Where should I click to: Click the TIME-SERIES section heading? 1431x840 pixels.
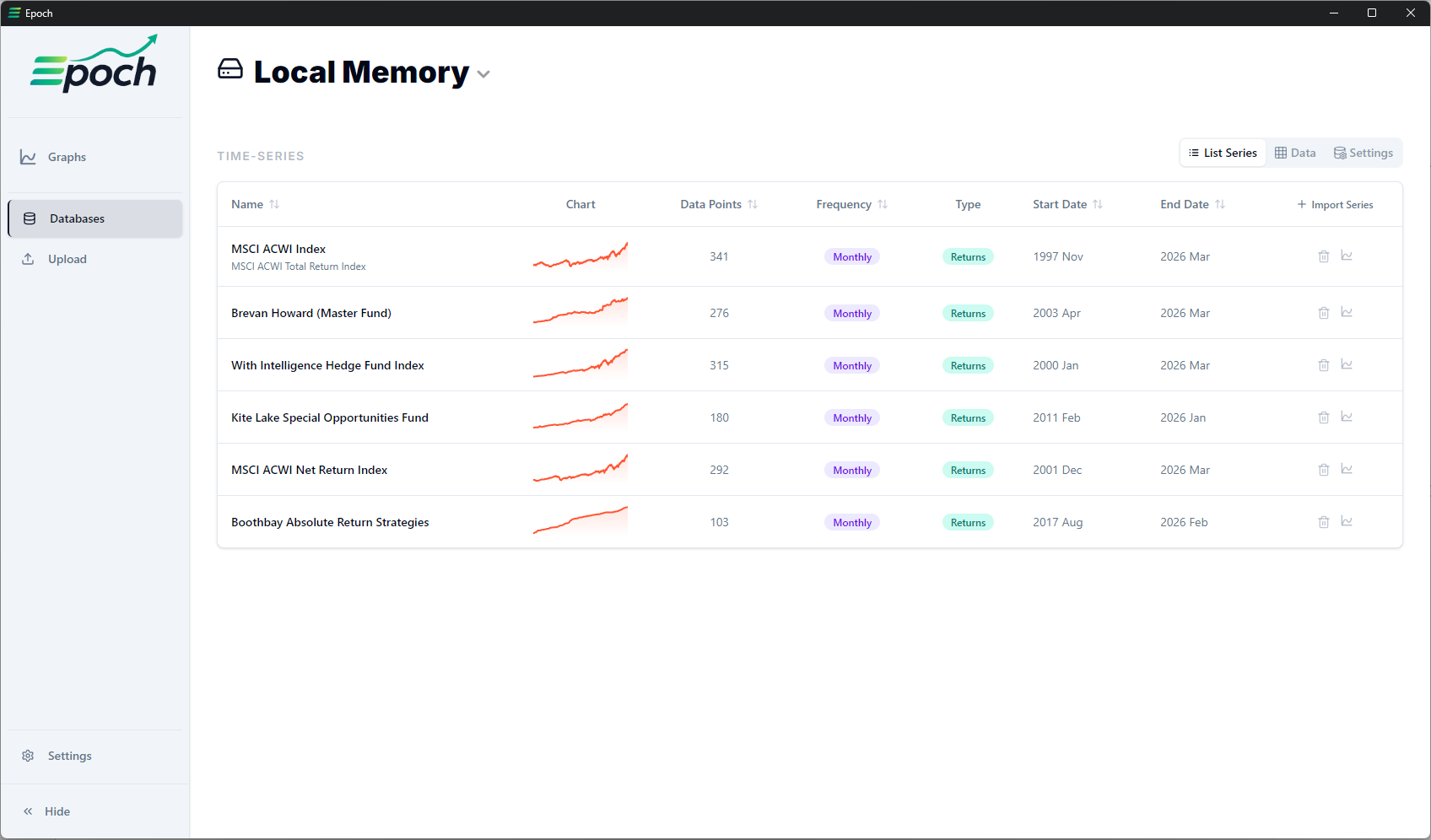click(261, 156)
